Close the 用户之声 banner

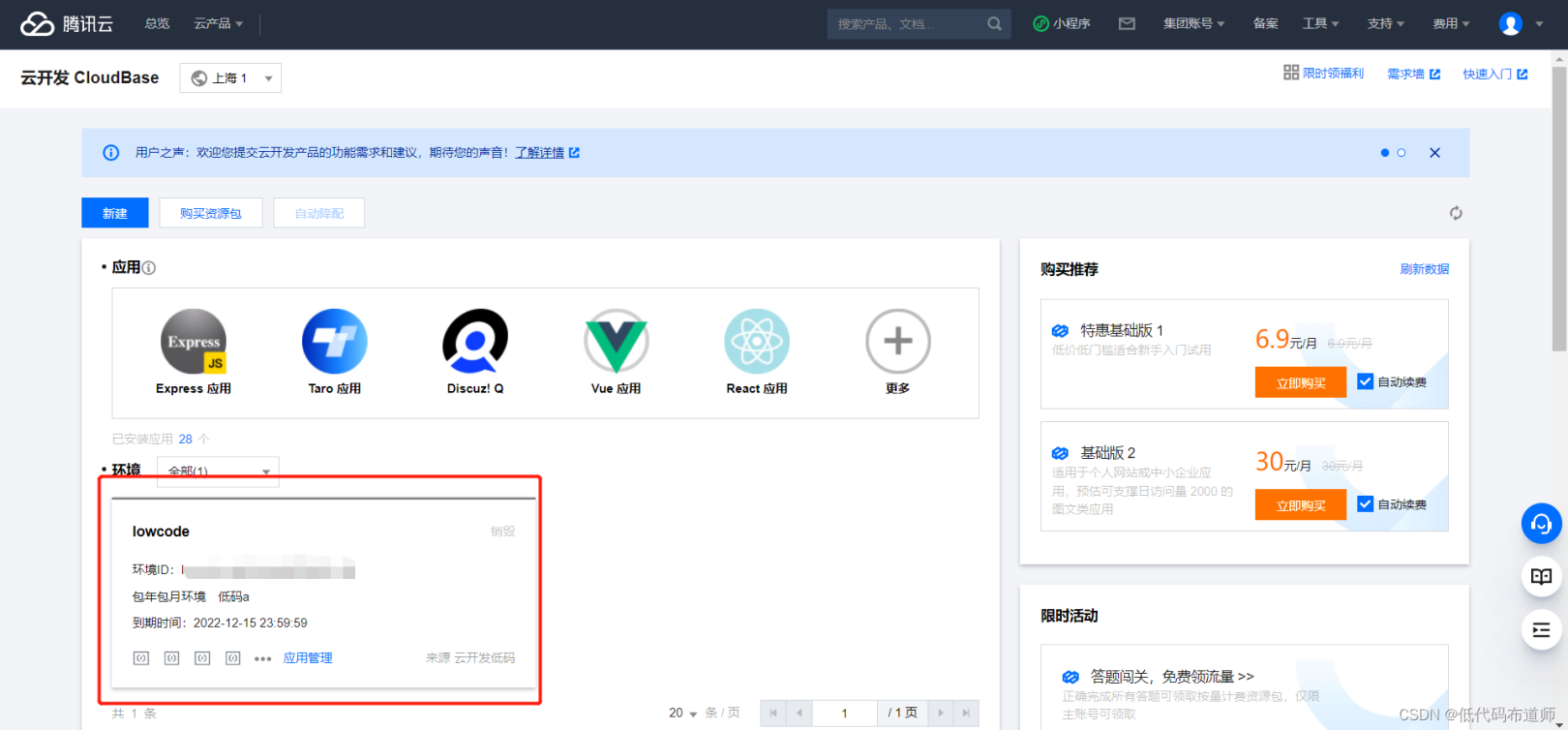point(1434,153)
